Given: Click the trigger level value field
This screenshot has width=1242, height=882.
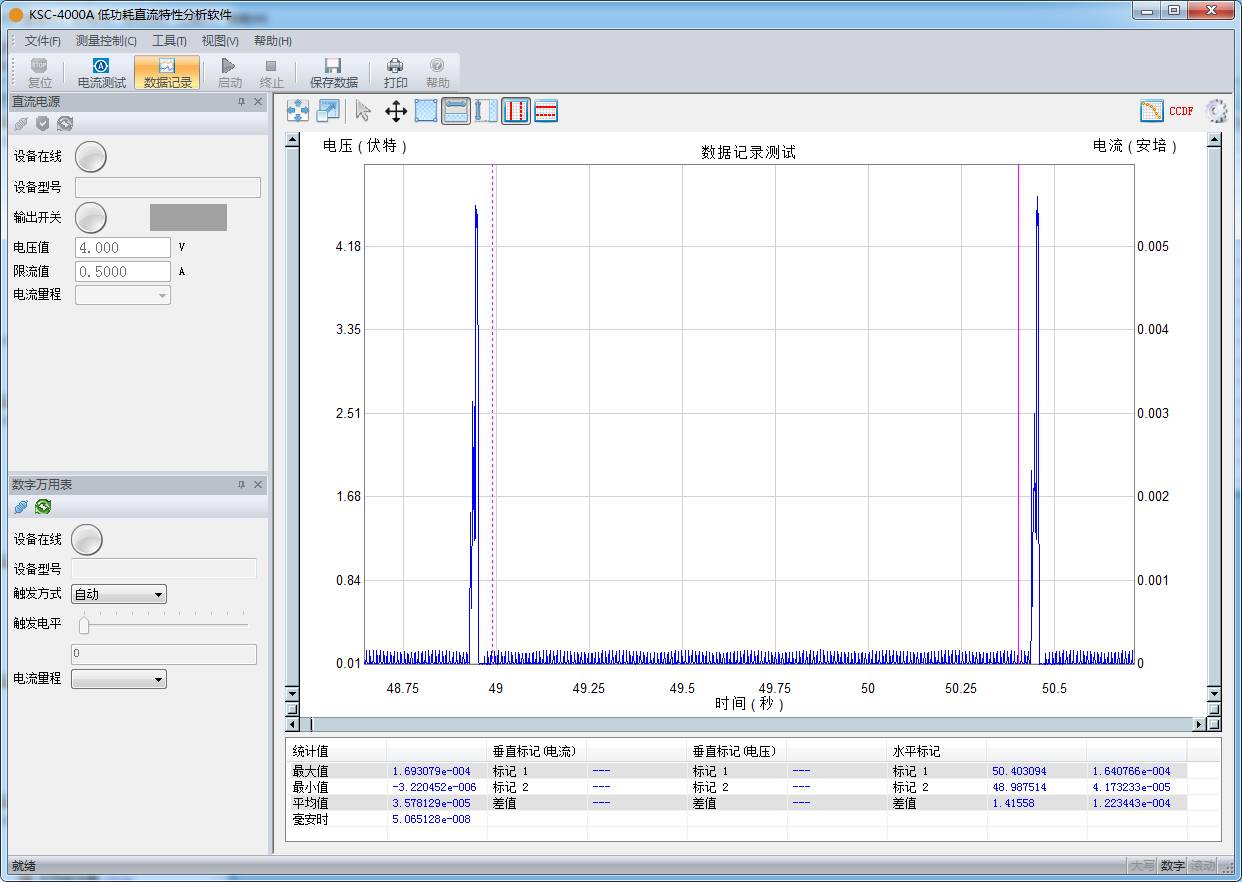Looking at the screenshot, I should coord(164,654).
